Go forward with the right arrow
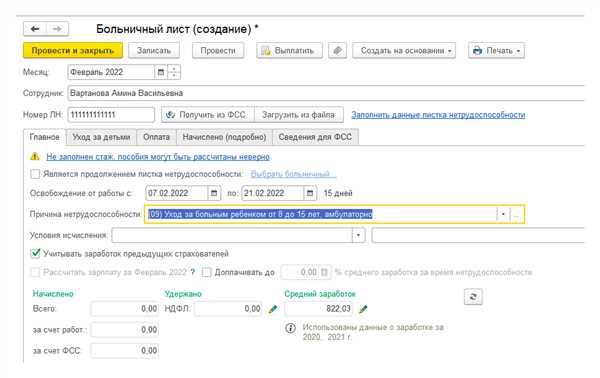 pos(57,29)
